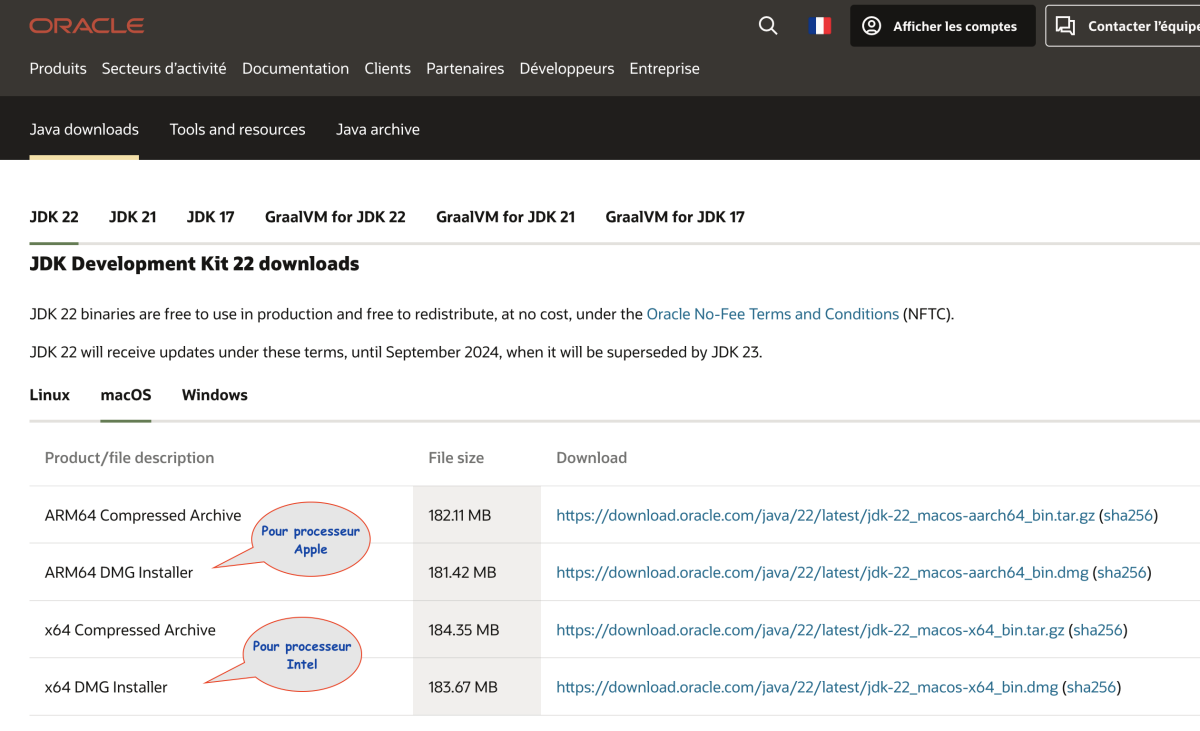Screen dimensions: 1200x731
Task: Click Afficher les comptes button
Action: tap(942, 26)
